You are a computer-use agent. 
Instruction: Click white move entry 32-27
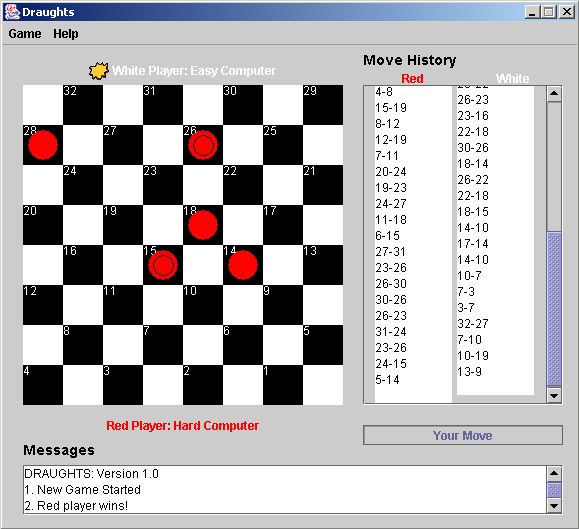(473, 323)
